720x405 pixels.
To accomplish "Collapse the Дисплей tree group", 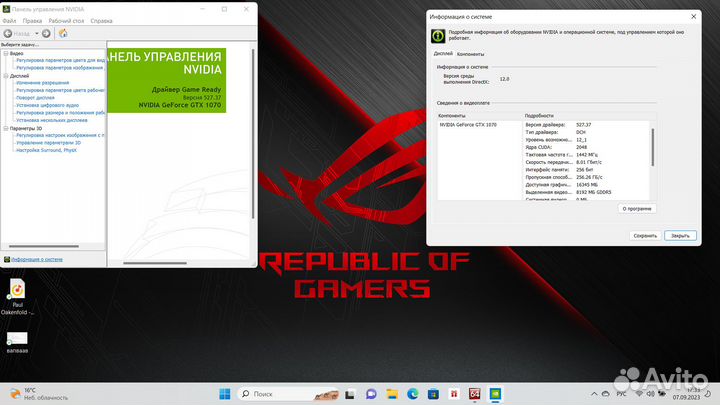I will coord(6,76).
